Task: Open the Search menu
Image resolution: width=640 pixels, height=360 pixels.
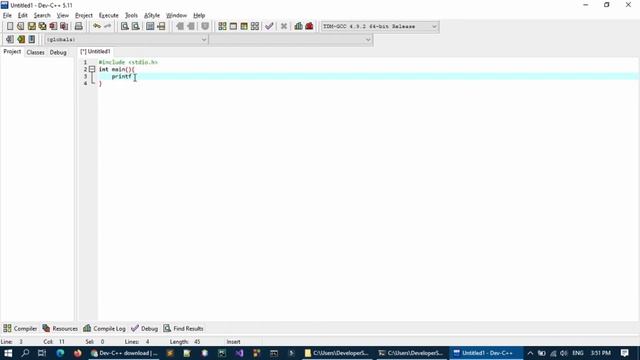Action: click(x=42, y=16)
